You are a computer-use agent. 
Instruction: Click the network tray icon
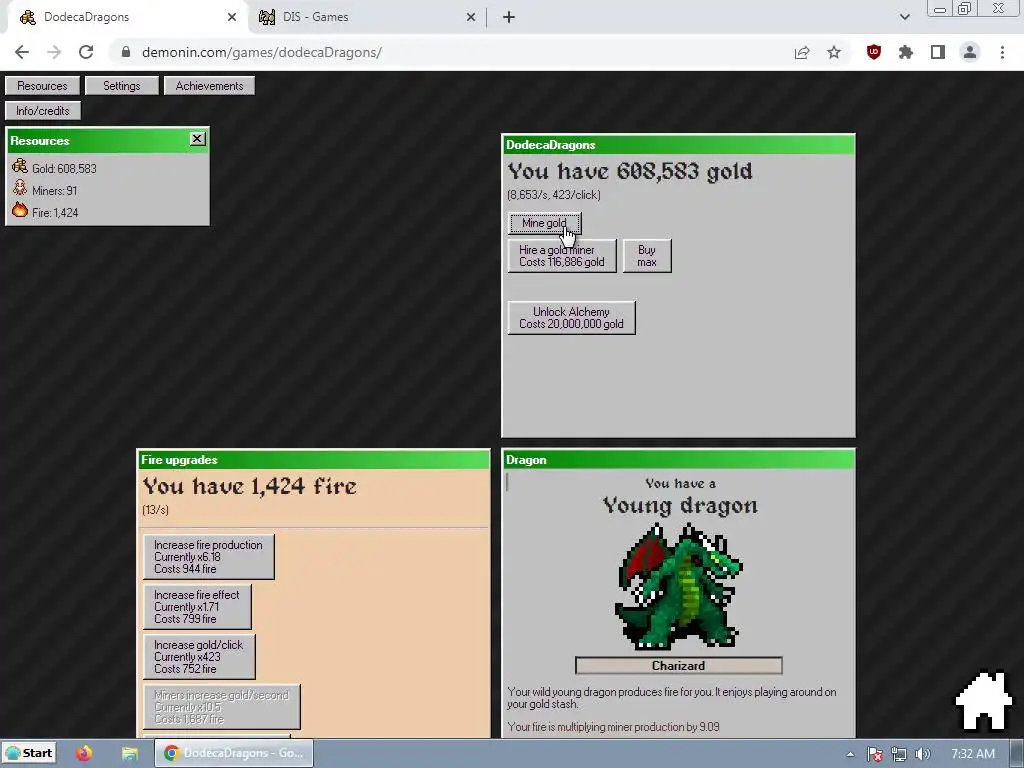click(x=899, y=754)
